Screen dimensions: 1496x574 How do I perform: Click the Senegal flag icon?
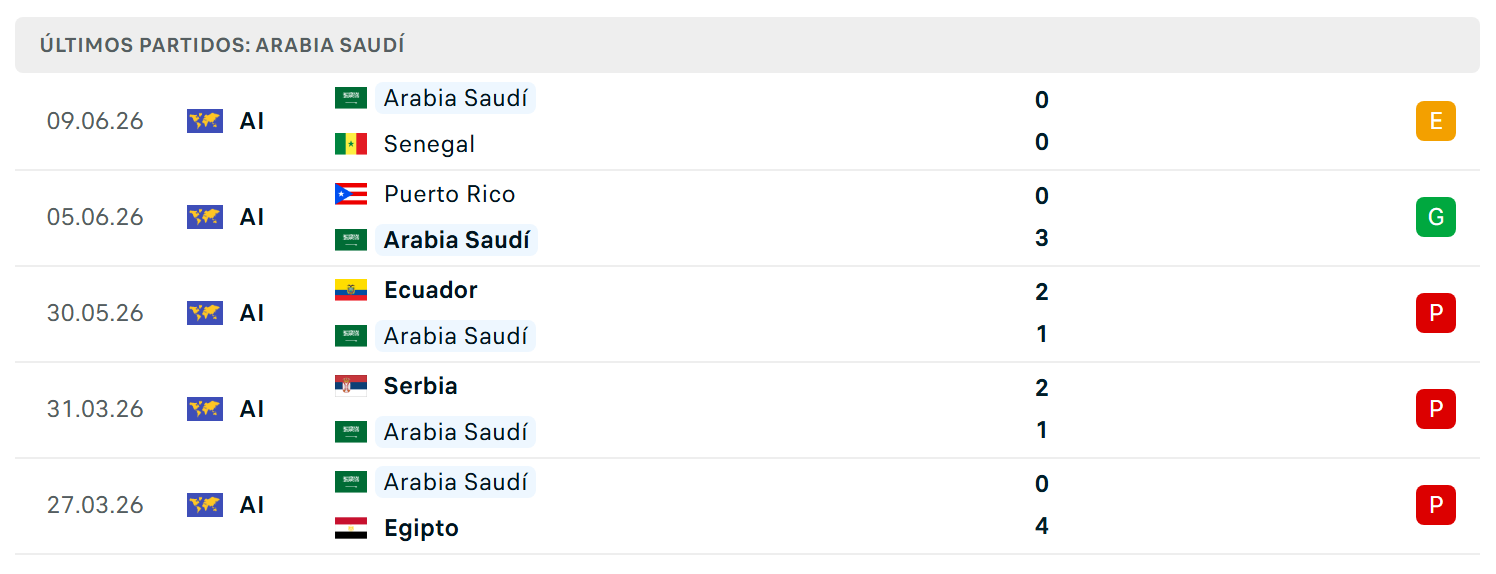(x=351, y=144)
